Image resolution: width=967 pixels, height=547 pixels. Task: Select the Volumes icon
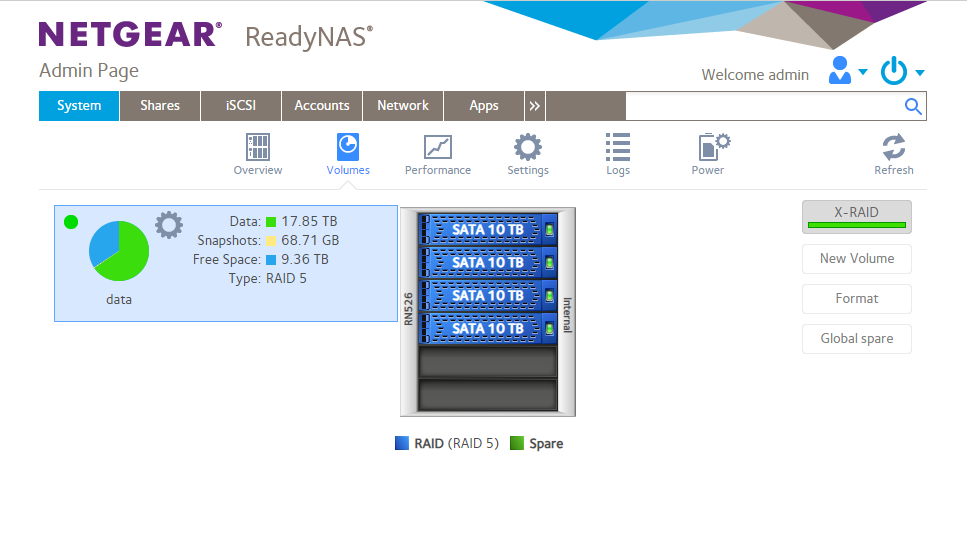point(348,148)
